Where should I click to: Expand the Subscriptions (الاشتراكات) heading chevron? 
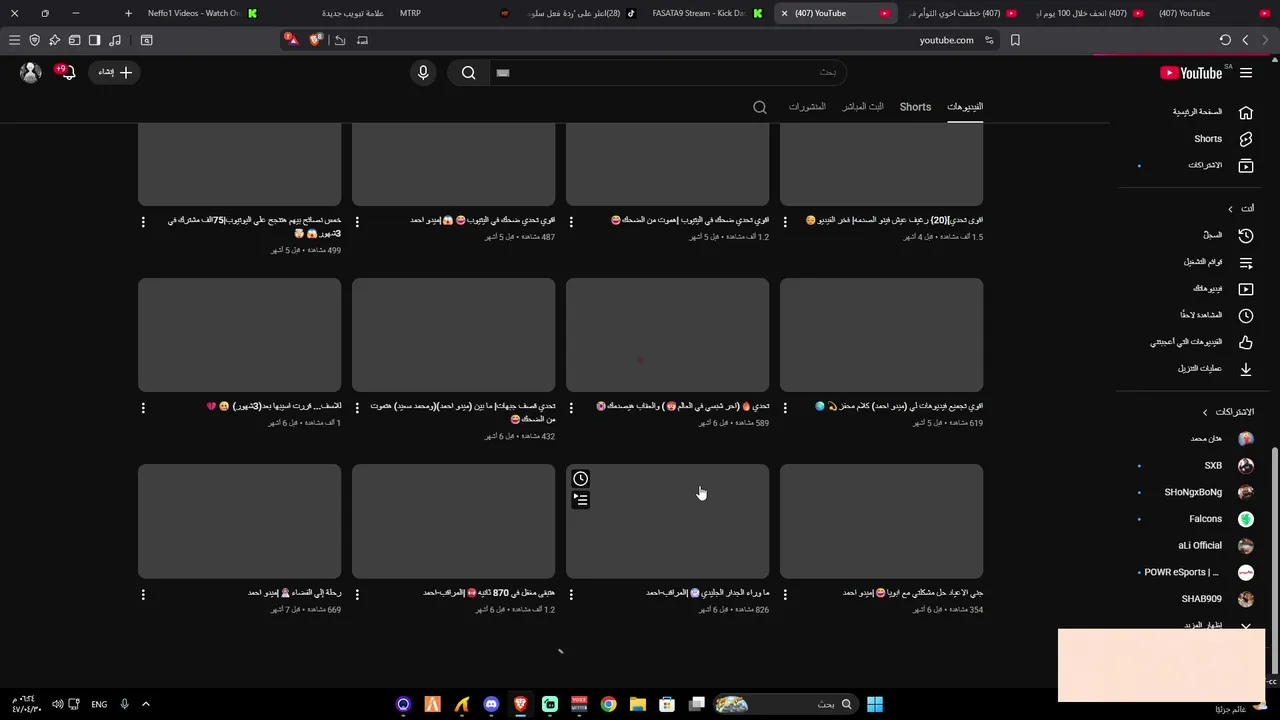(1205, 412)
